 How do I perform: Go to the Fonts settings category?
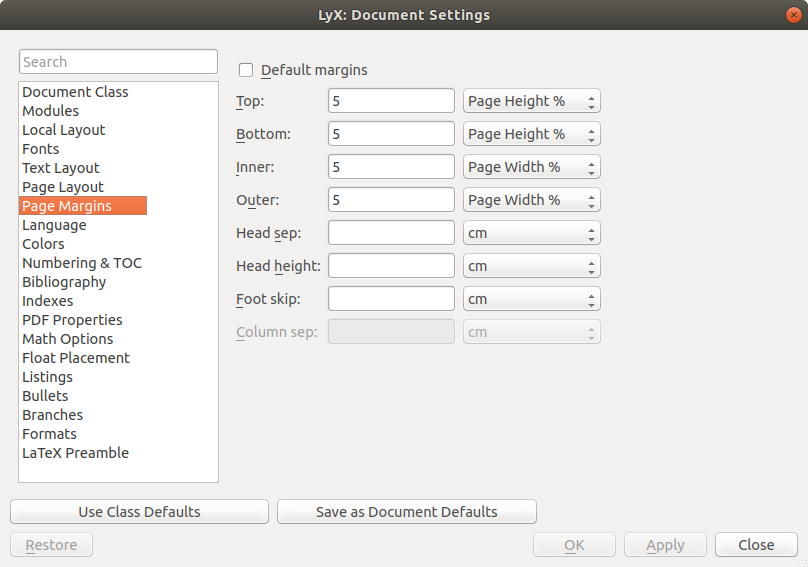[41, 149]
